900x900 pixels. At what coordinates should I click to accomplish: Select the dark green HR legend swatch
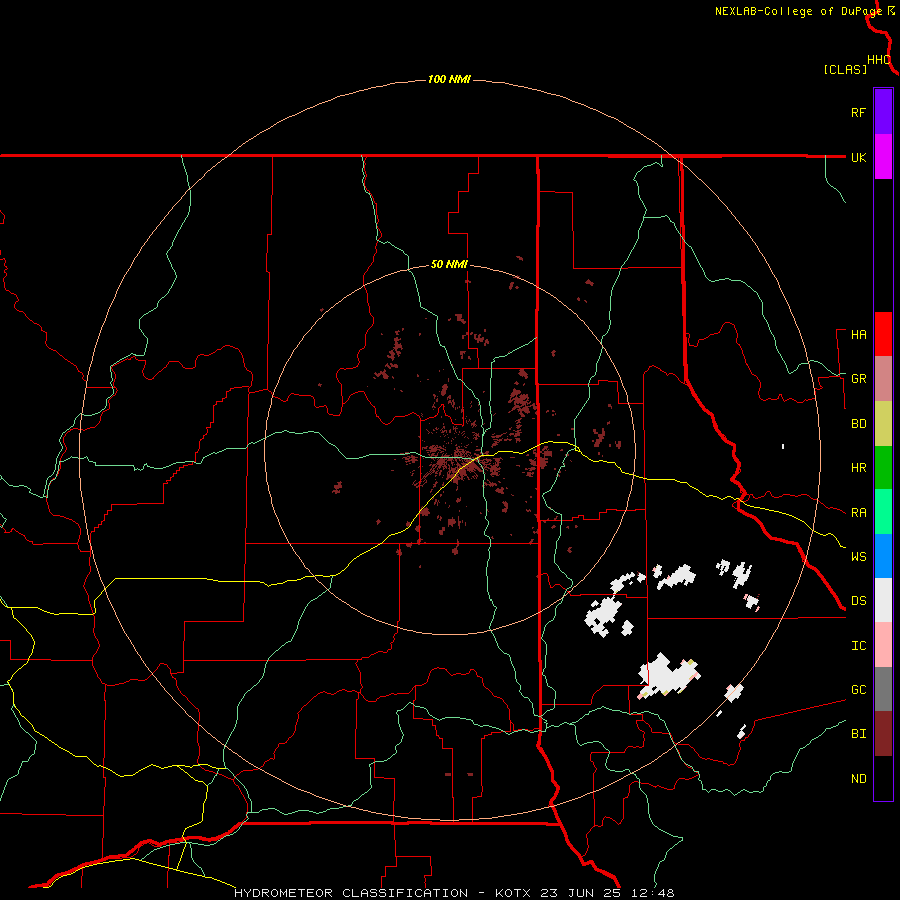(883, 468)
